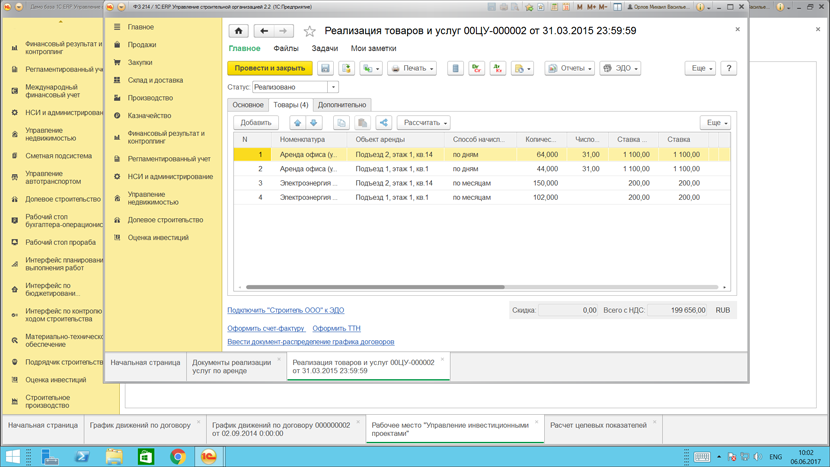830x467 pixels.
Task: Click the Номенклатура column header
Action: pos(310,140)
